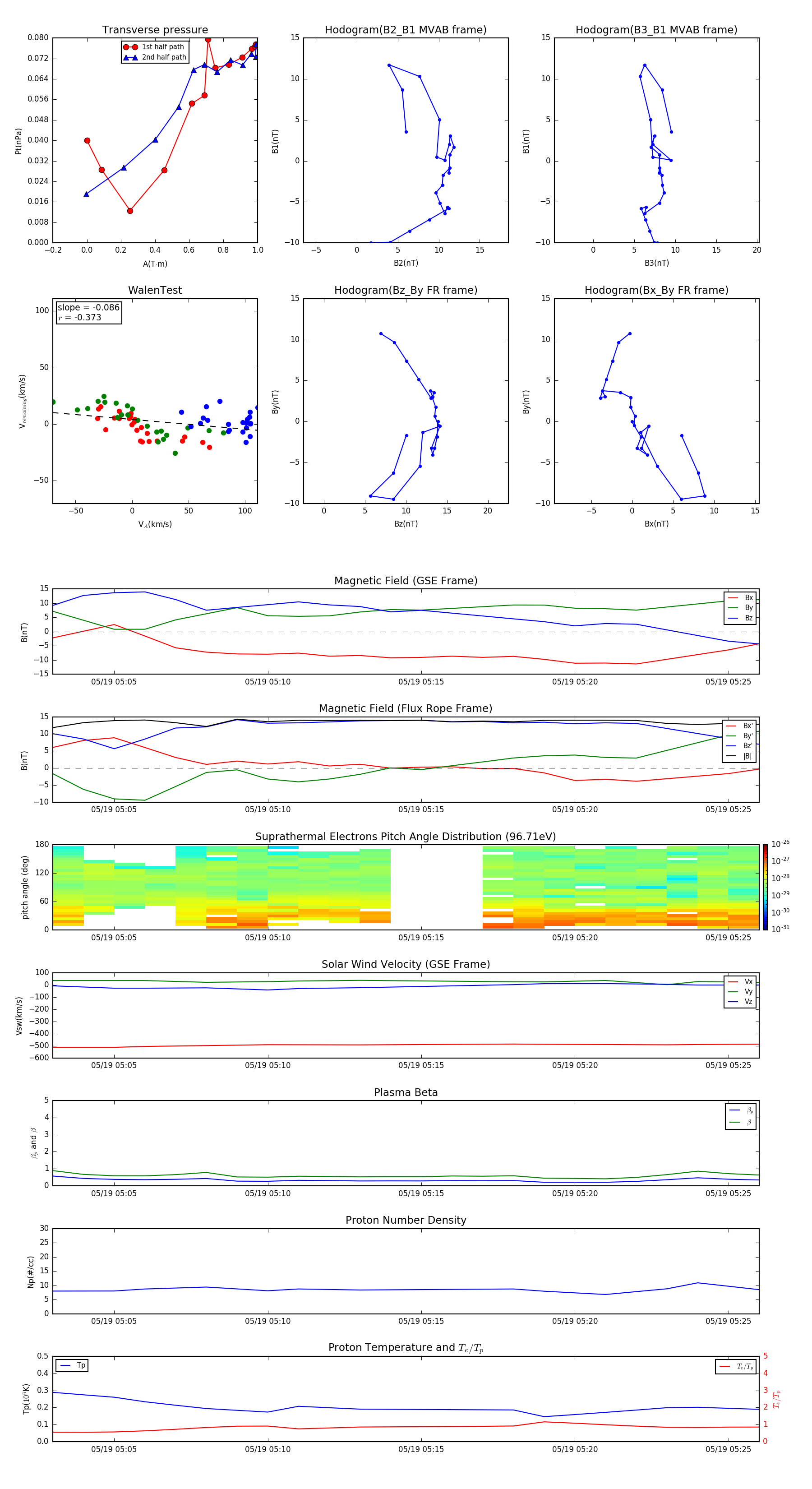Screen dimensions: 812x1489
Task: Click 'Proton Number Density' plot title
Action: tap(406, 1220)
